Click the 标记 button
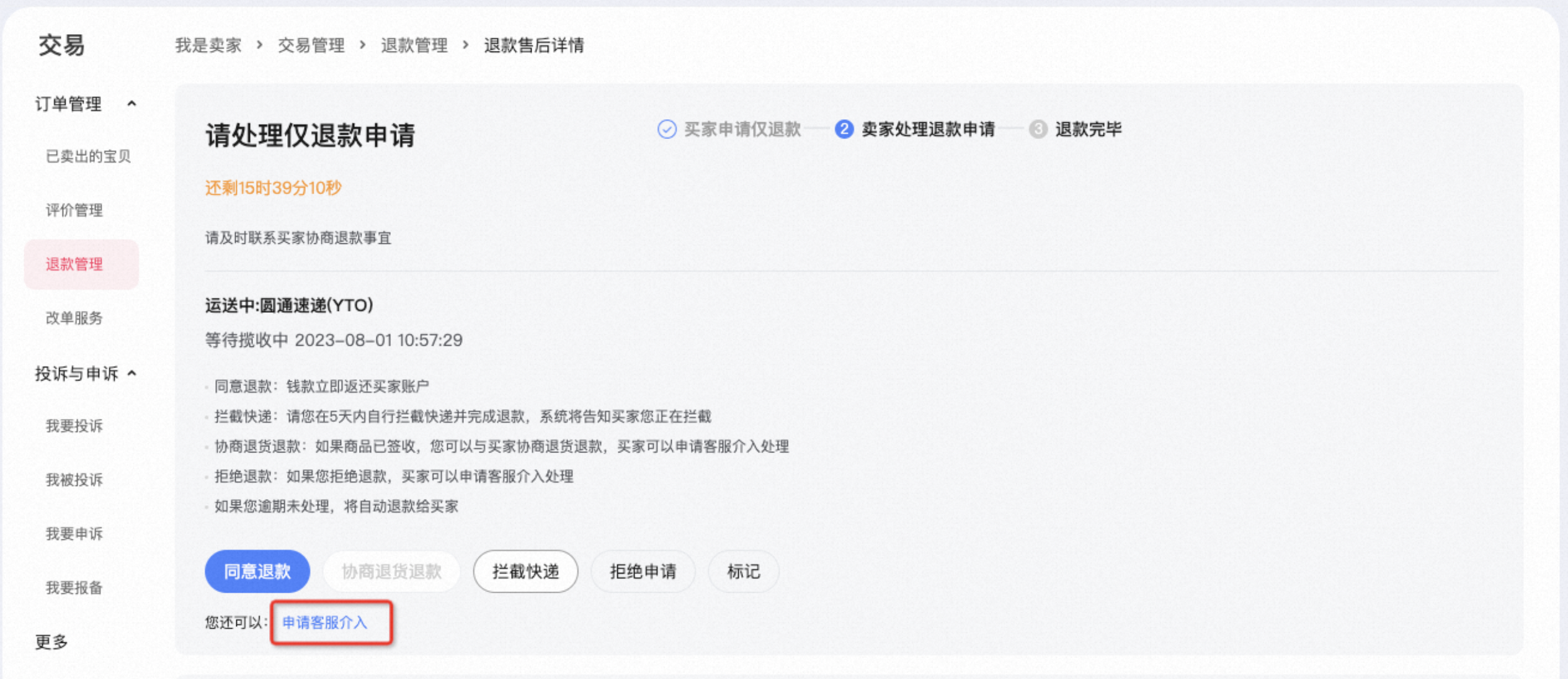The height and width of the screenshot is (679, 1568). click(744, 571)
